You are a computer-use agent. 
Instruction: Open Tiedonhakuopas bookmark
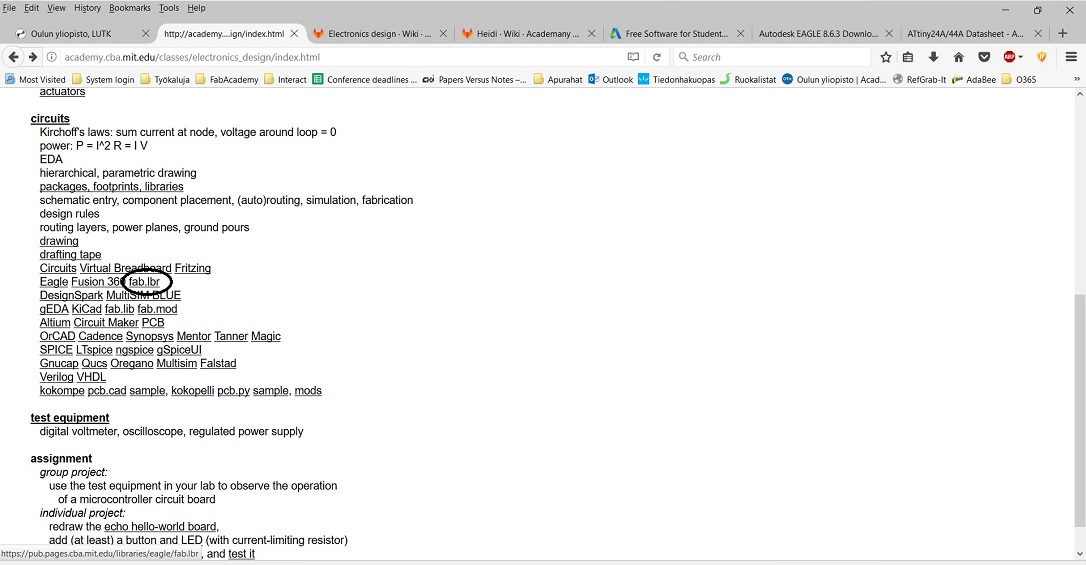click(677, 80)
